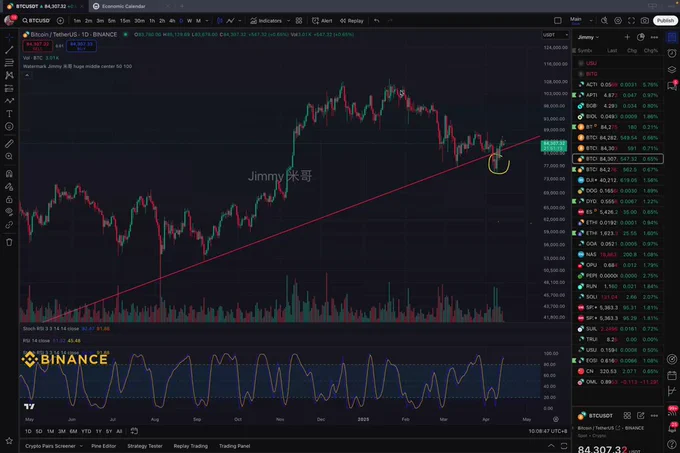Open the indicator templates grid icon

(x=299, y=20)
